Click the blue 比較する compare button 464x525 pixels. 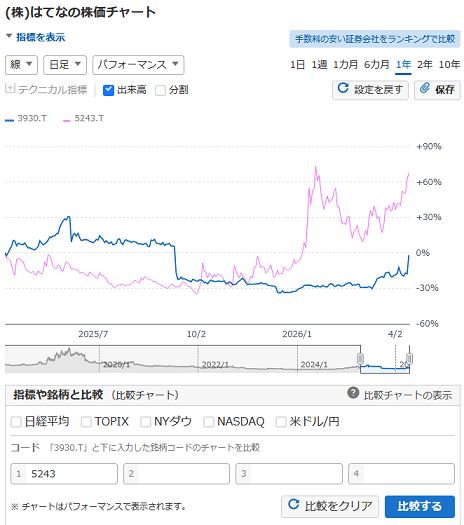click(420, 506)
